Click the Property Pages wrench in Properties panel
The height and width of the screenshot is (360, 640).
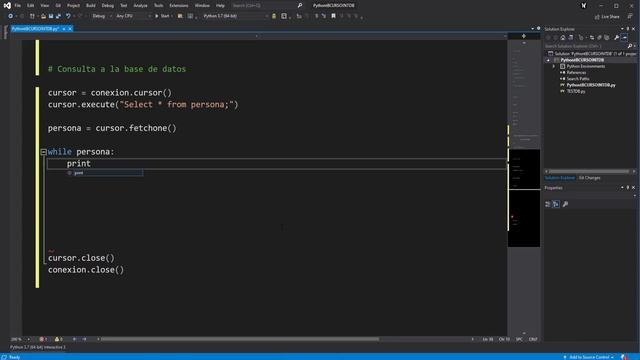click(x=565, y=204)
